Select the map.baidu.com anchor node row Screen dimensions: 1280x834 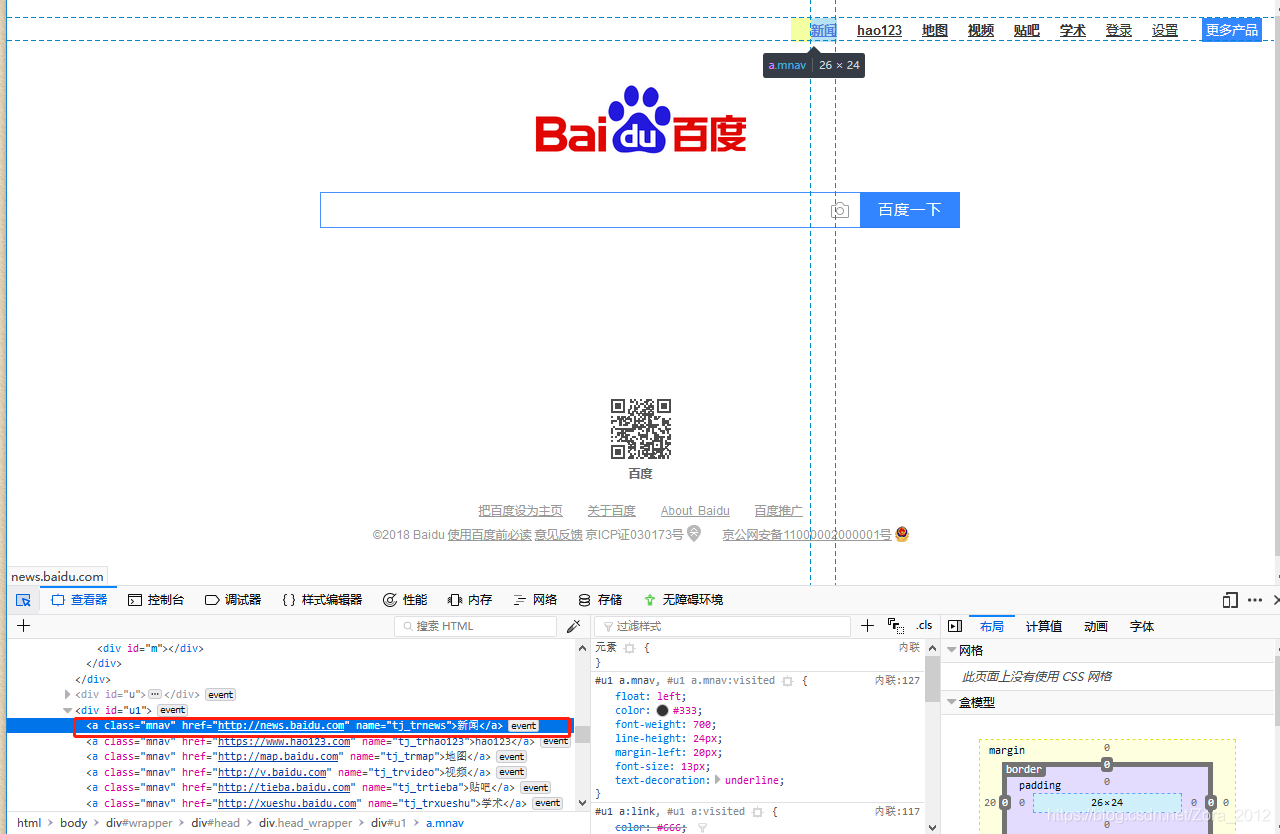(x=290, y=757)
